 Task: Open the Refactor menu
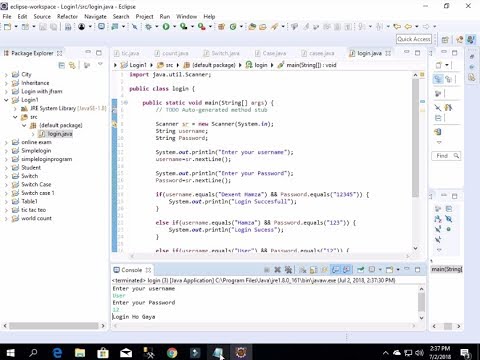[67, 16]
